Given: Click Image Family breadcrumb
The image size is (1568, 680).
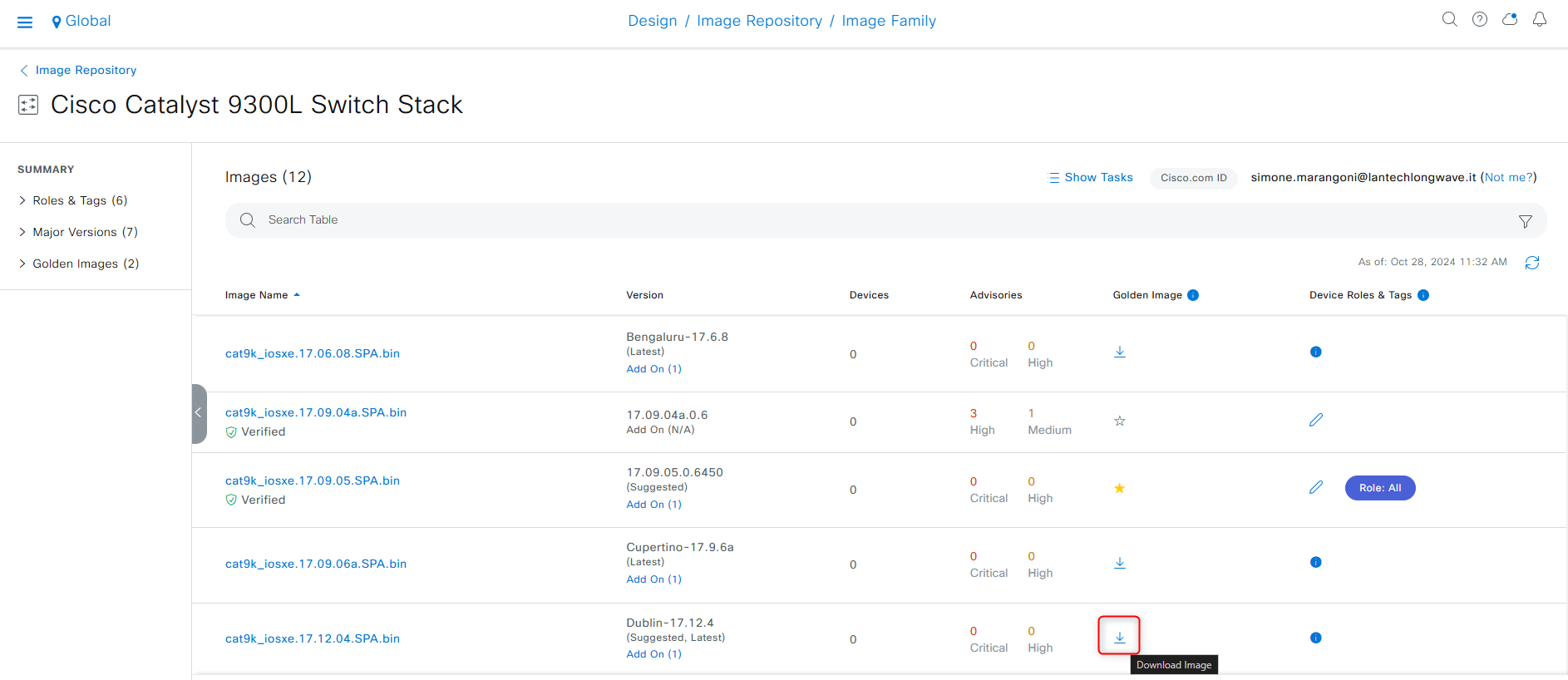Looking at the screenshot, I should tap(889, 21).
